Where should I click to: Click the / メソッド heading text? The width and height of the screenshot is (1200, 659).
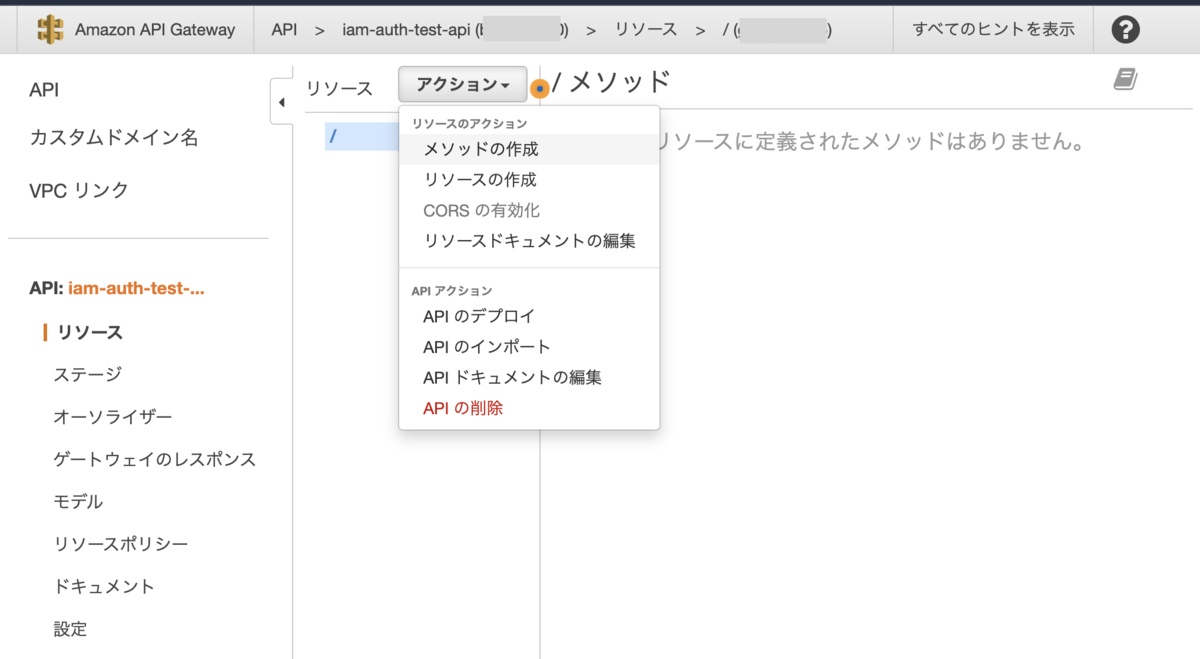611,83
